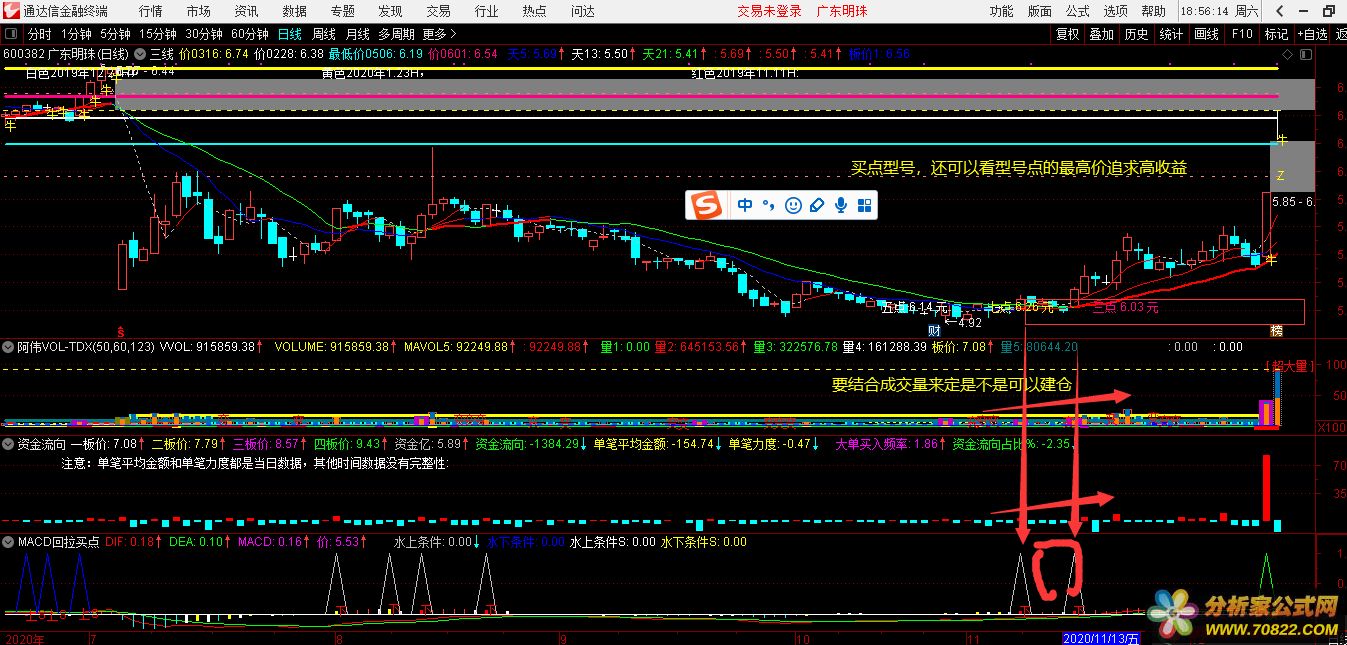Start Sogou voice input microphone

coord(841,205)
